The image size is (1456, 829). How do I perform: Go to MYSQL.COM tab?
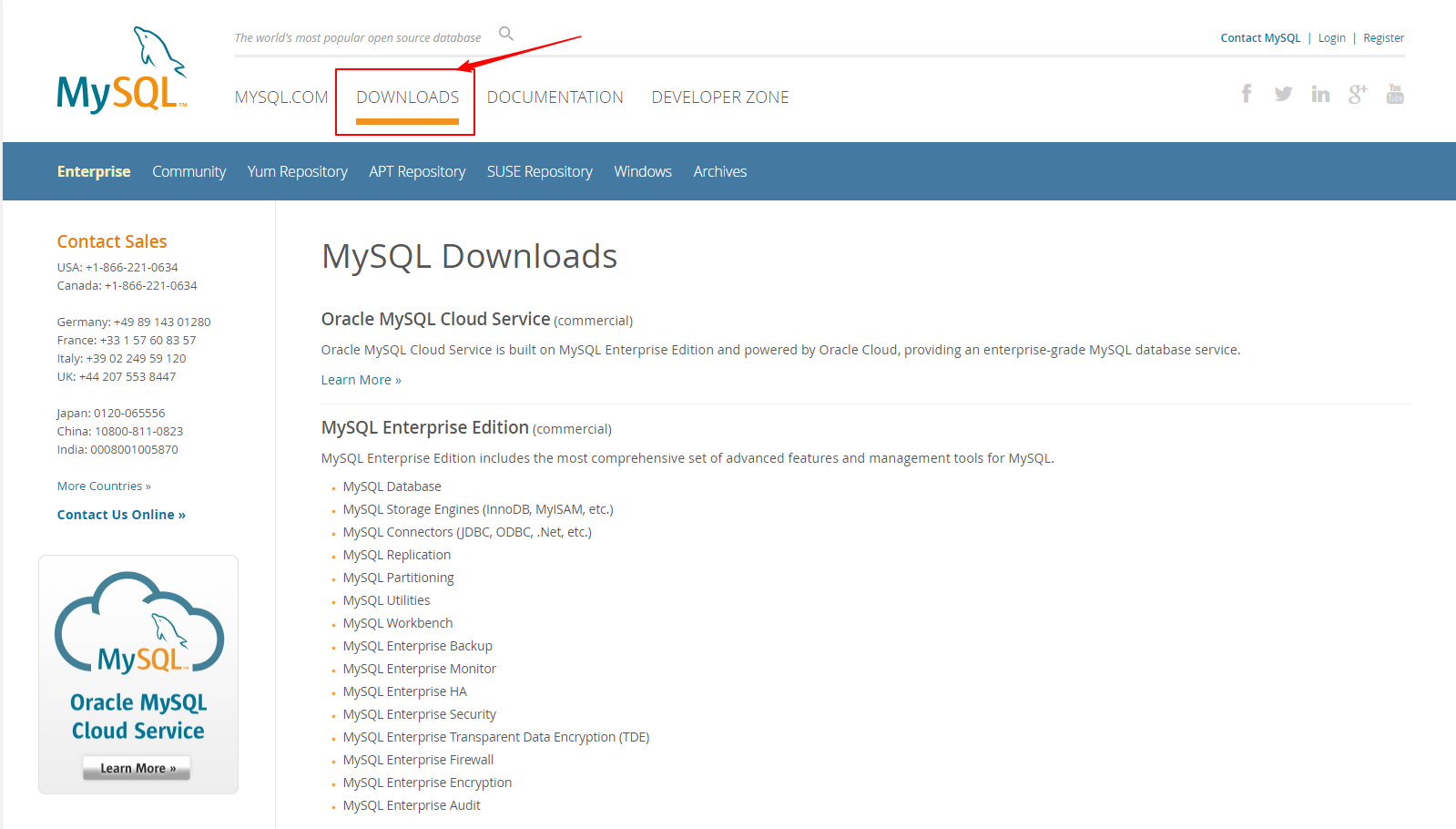point(281,97)
